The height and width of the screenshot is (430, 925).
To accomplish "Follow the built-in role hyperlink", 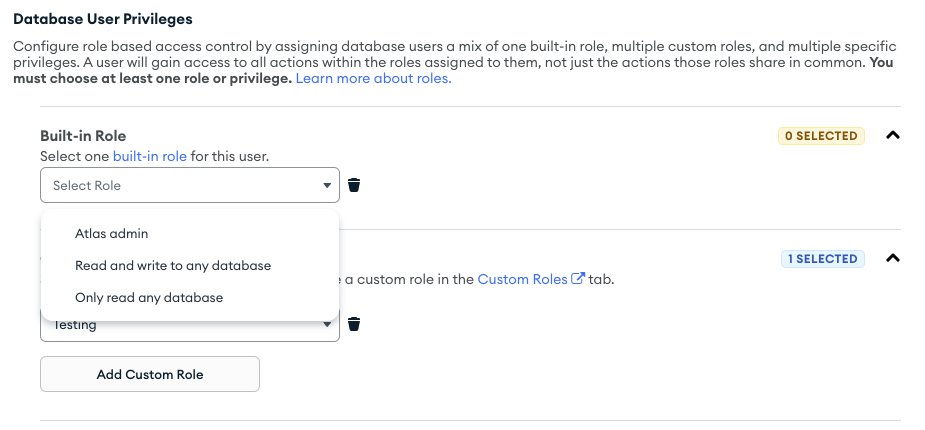I will tap(150, 157).
